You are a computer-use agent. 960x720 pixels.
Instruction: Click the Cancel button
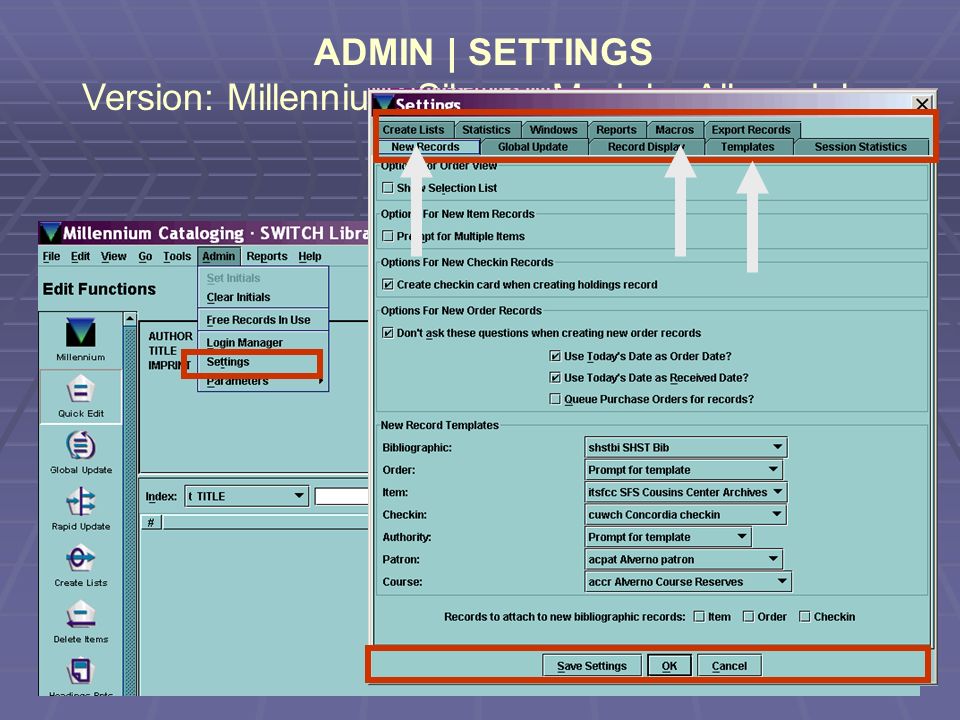(729, 666)
